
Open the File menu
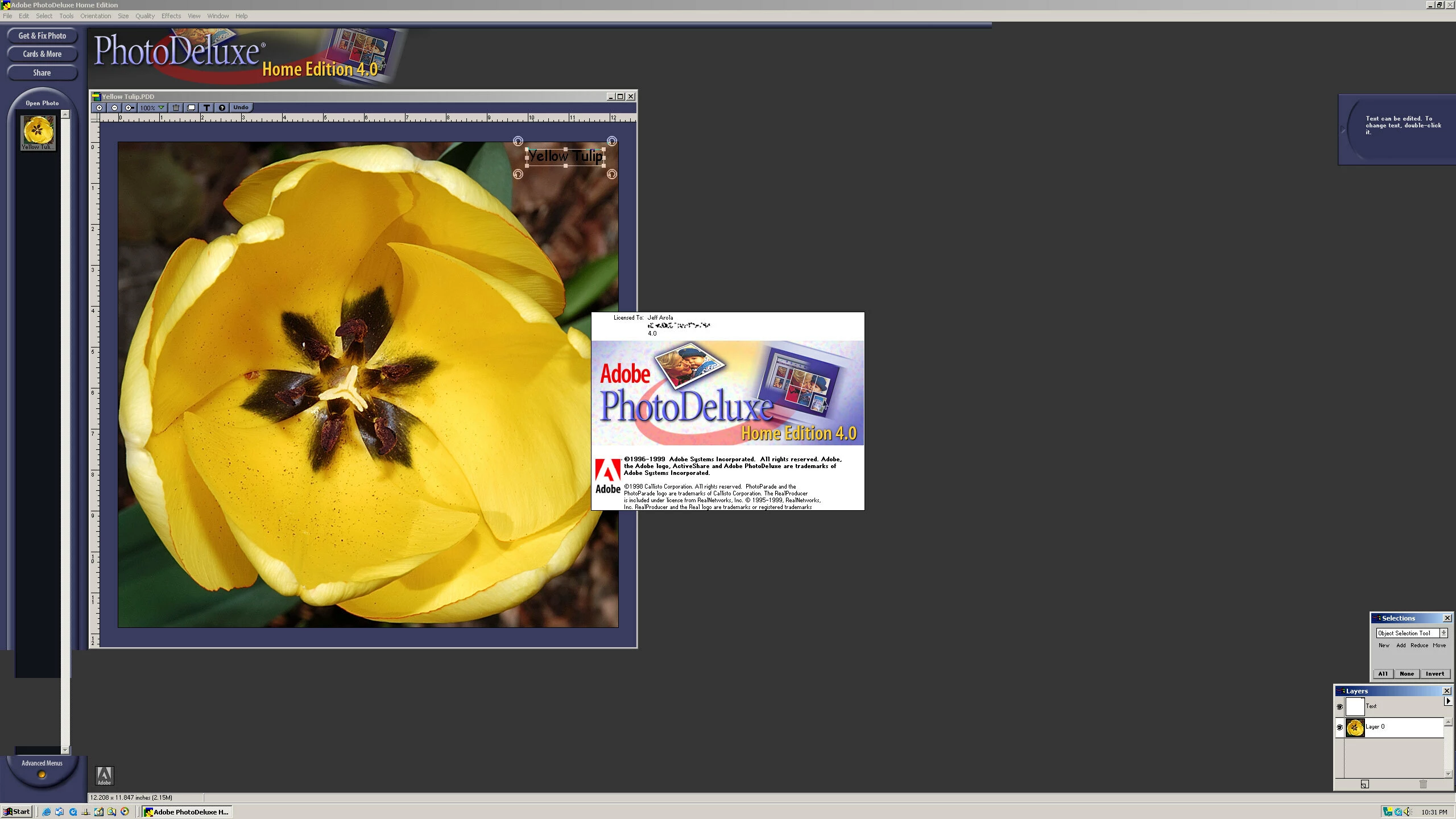7,16
